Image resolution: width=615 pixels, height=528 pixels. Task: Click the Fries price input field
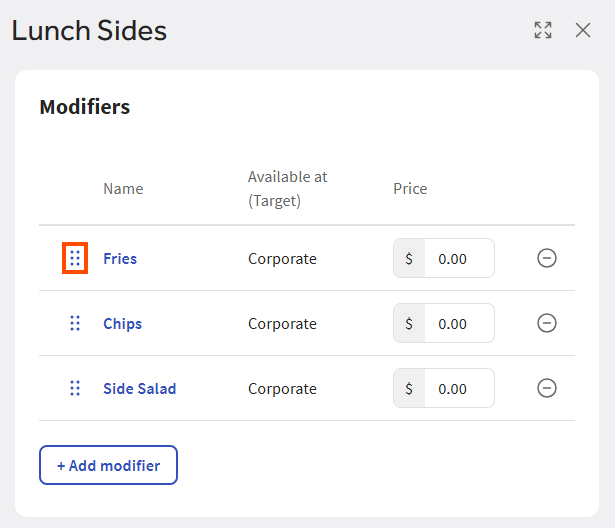tap(458, 258)
